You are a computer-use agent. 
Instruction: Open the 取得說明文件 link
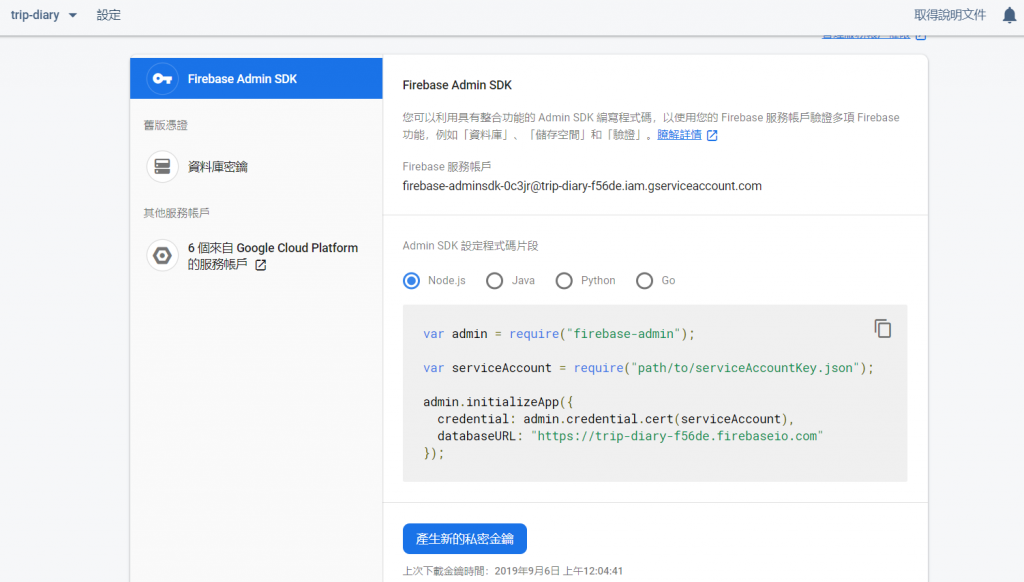(950, 15)
